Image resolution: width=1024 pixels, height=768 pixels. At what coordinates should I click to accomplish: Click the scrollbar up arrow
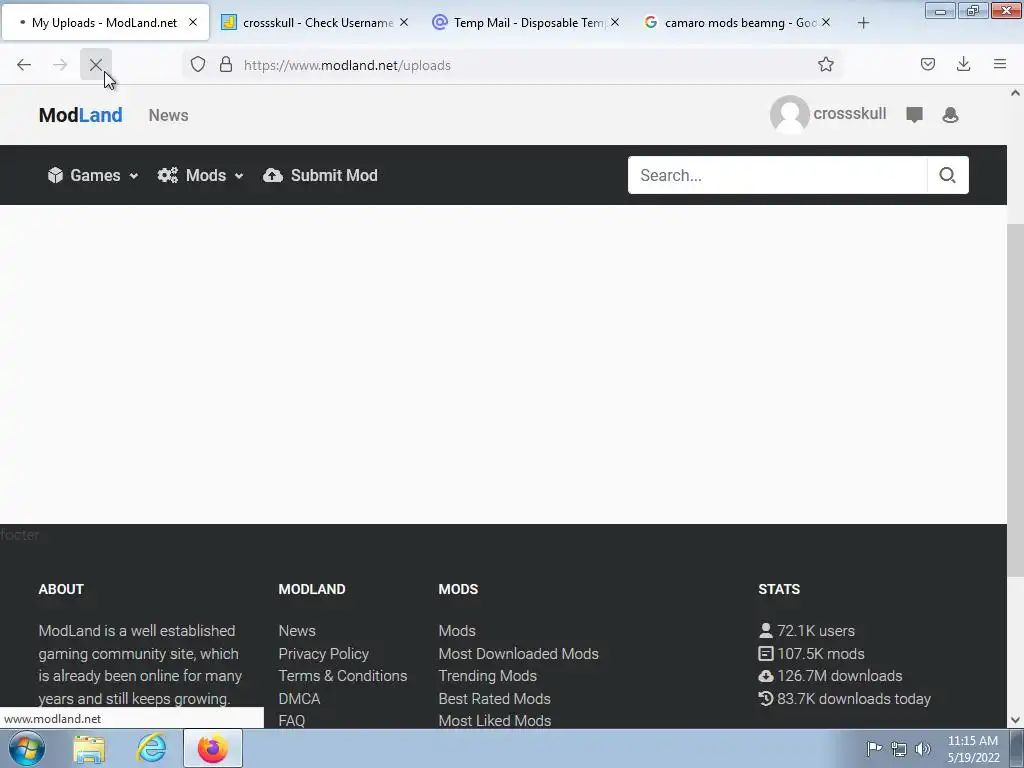click(1015, 93)
